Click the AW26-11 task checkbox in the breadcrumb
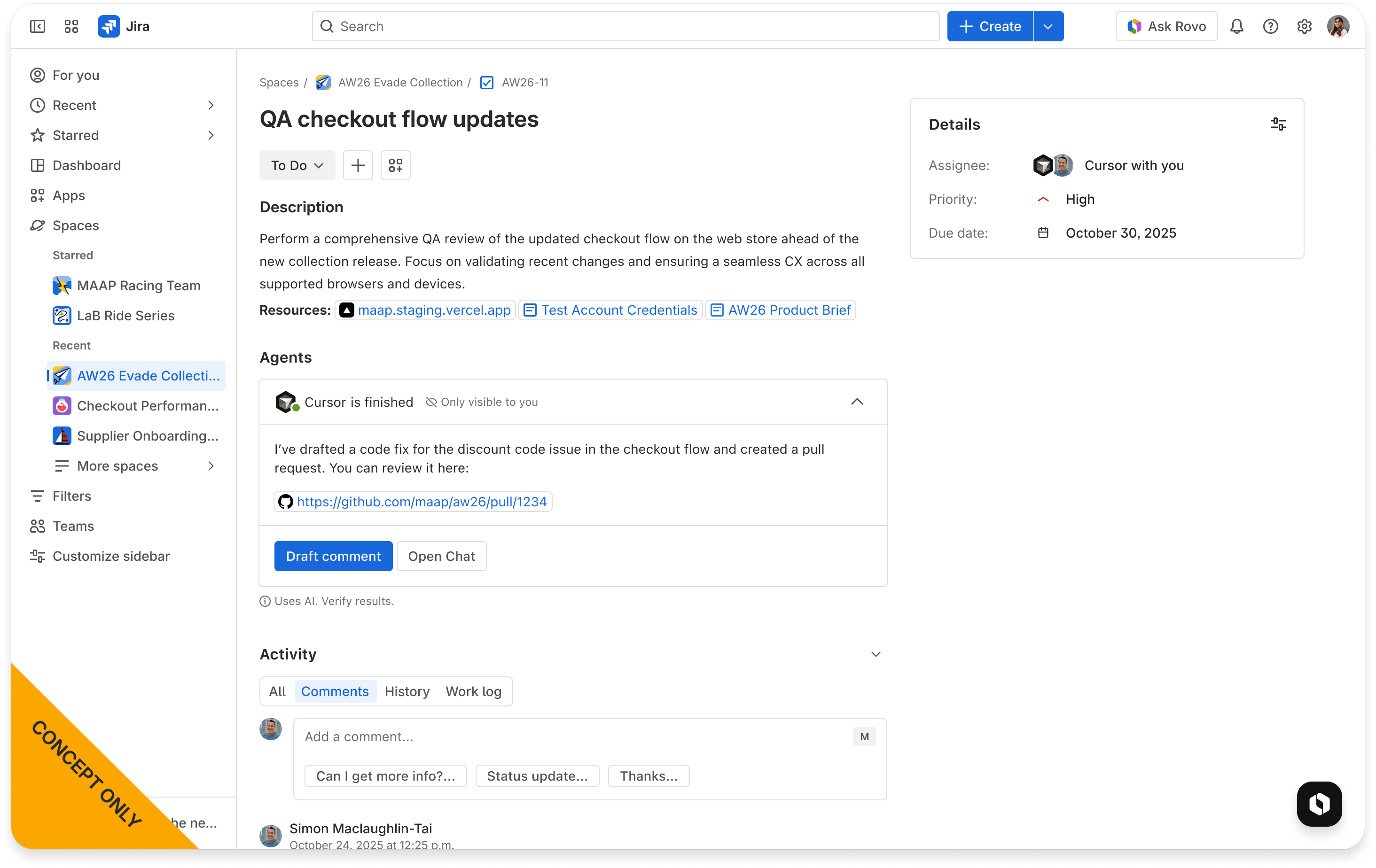 tap(486, 82)
